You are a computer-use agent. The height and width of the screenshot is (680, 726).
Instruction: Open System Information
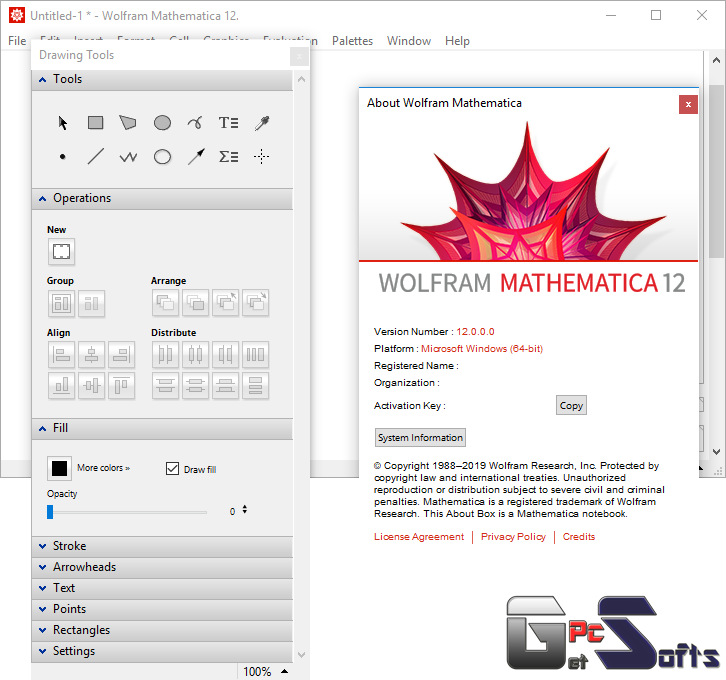(x=420, y=437)
